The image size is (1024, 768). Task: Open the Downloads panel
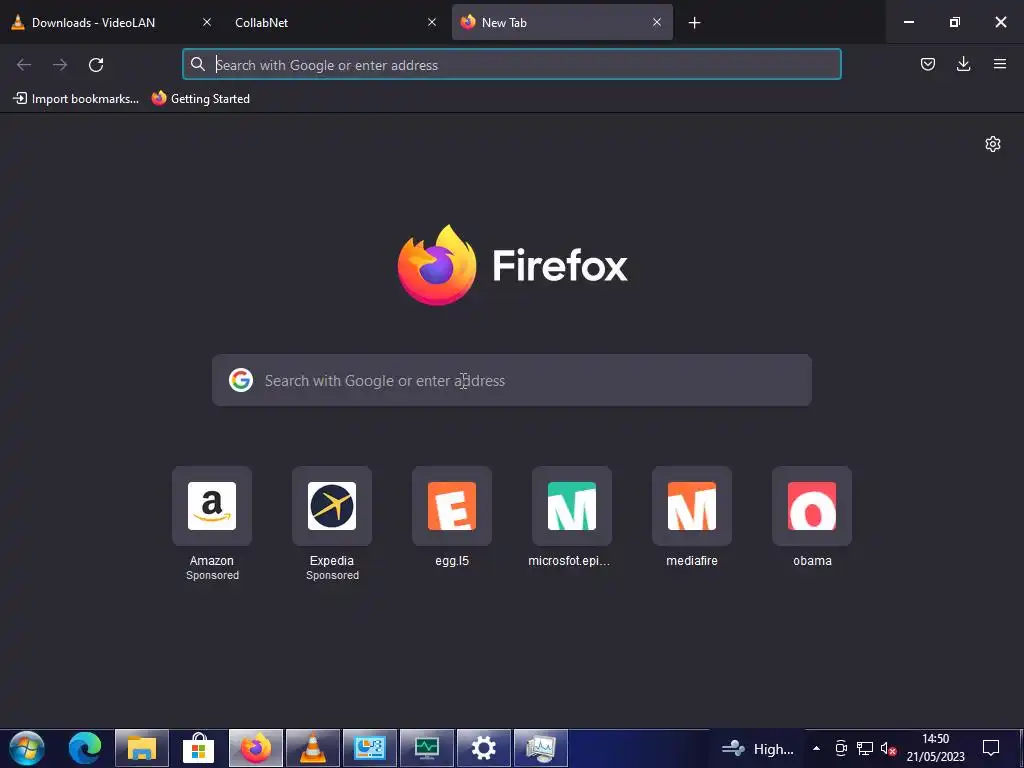[x=963, y=64]
